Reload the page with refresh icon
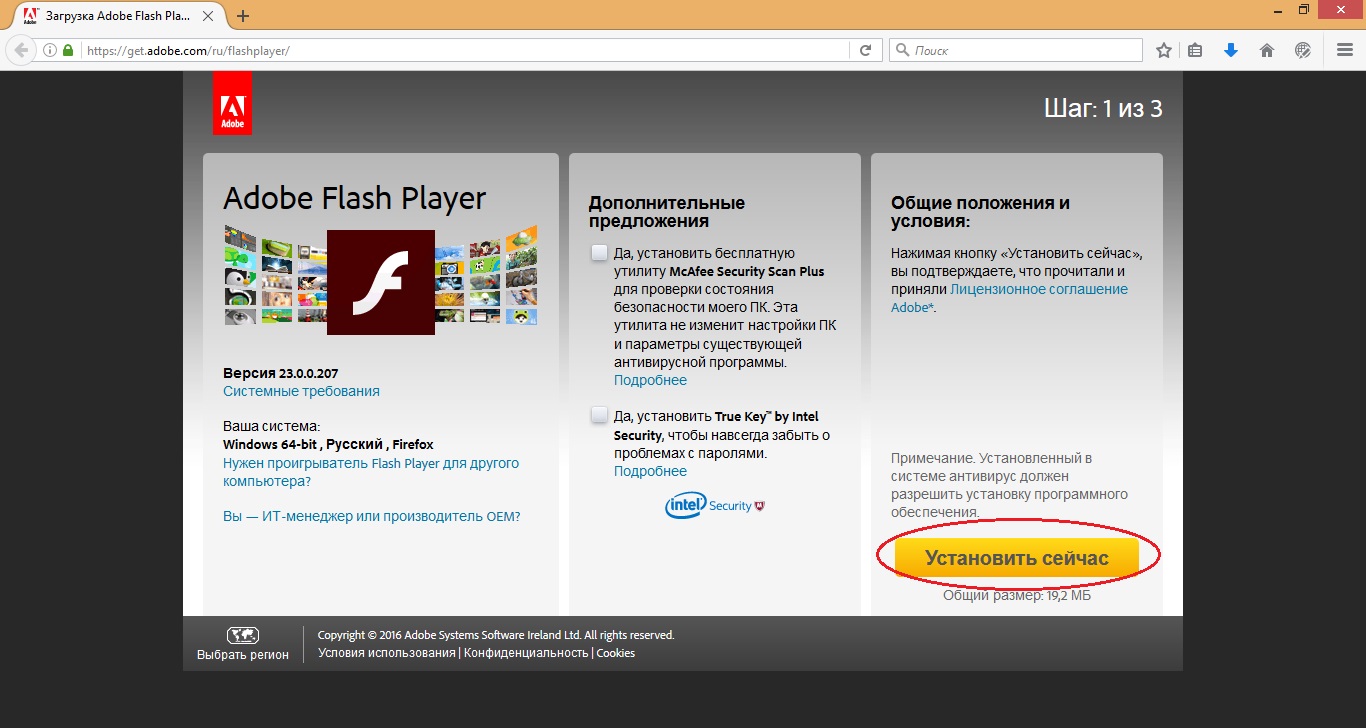The height and width of the screenshot is (728, 1366). coord(866,50)
